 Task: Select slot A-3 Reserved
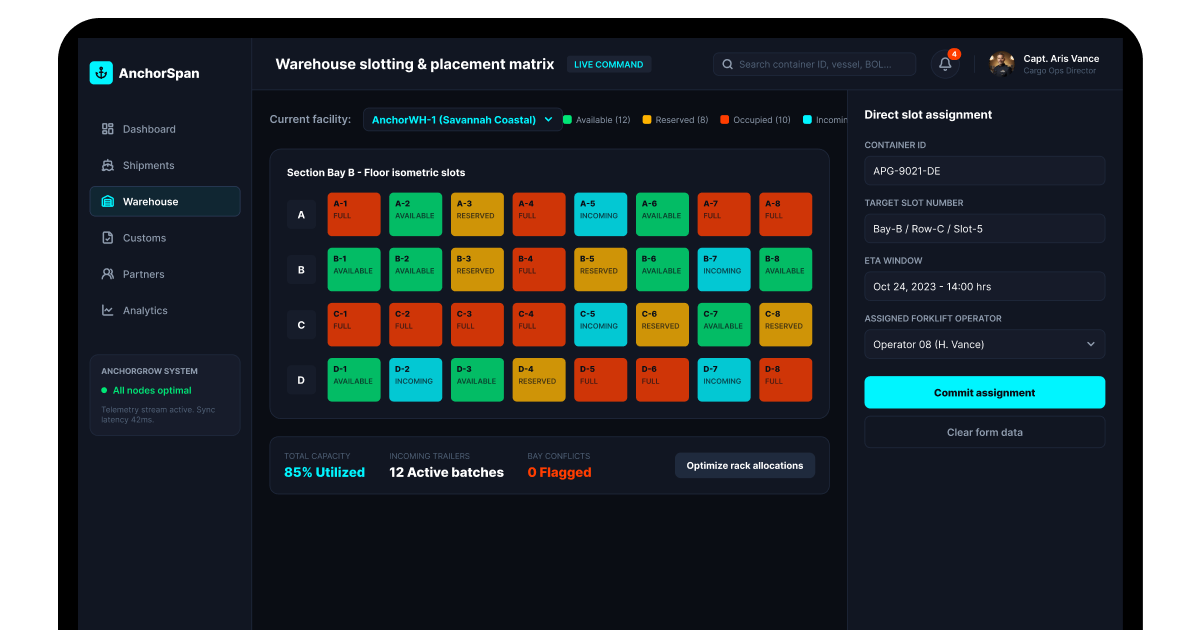478,215
